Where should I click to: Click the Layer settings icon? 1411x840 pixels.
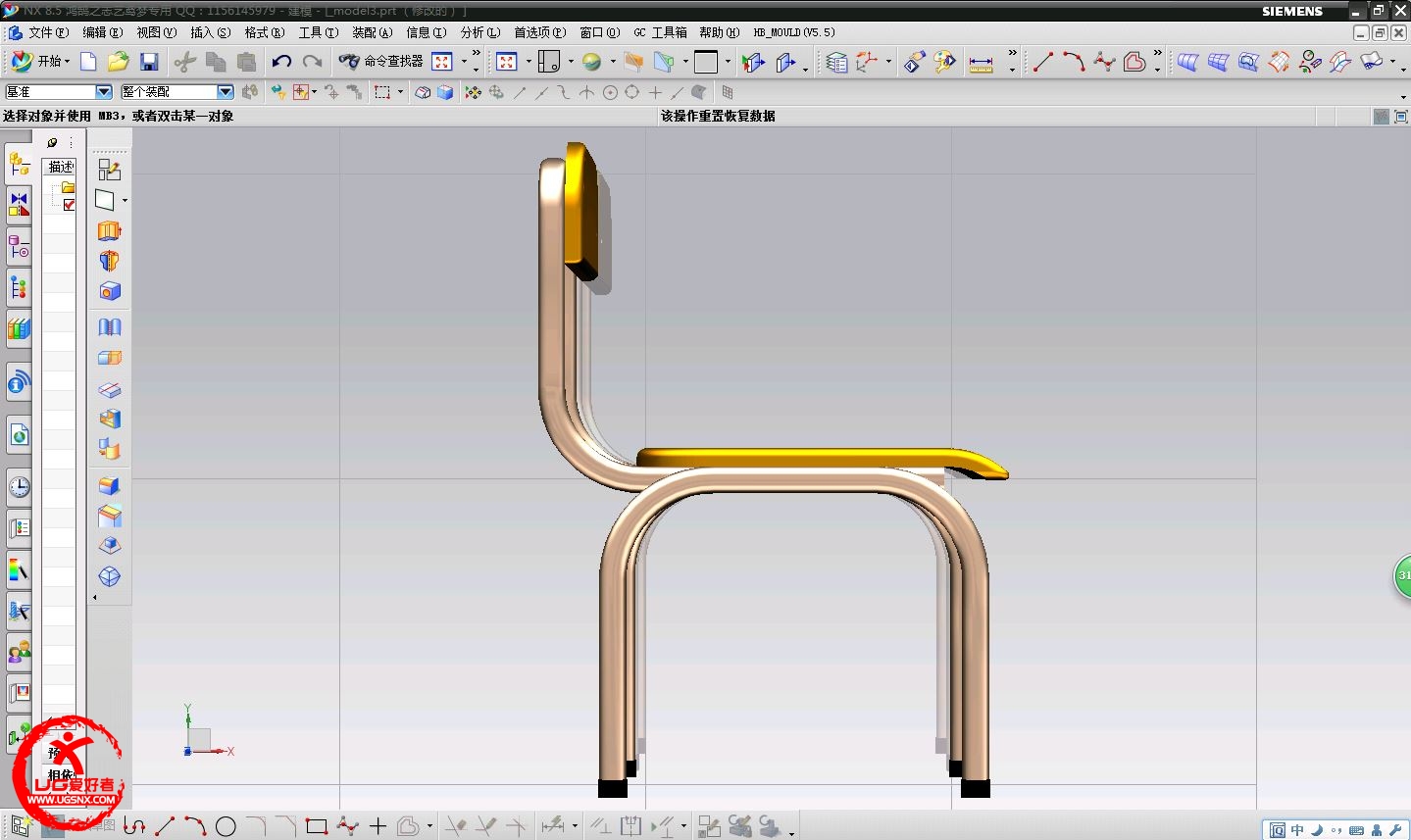pos(836,63)
